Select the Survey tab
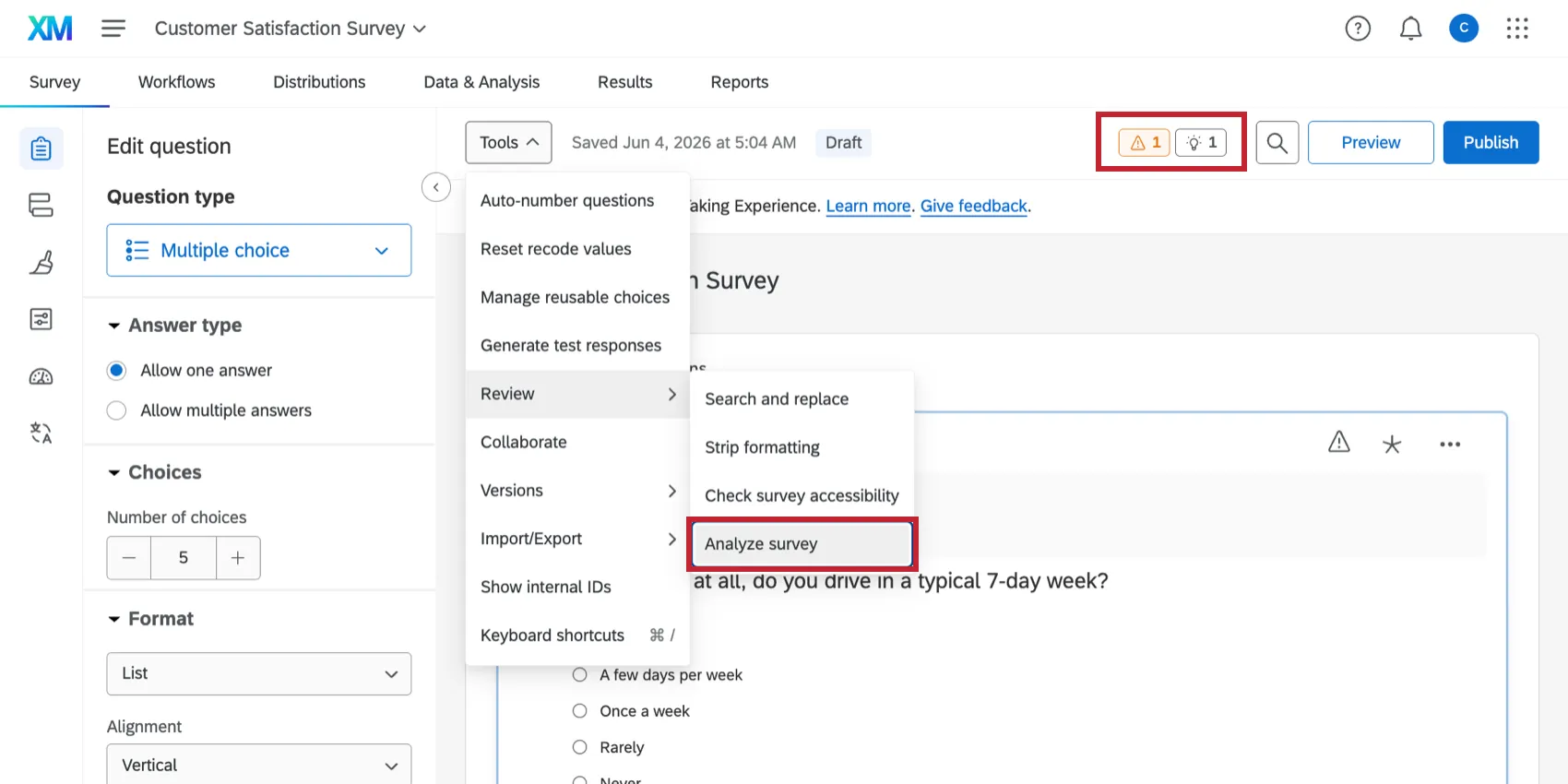 pyautogui.click(x=54, y=82)
